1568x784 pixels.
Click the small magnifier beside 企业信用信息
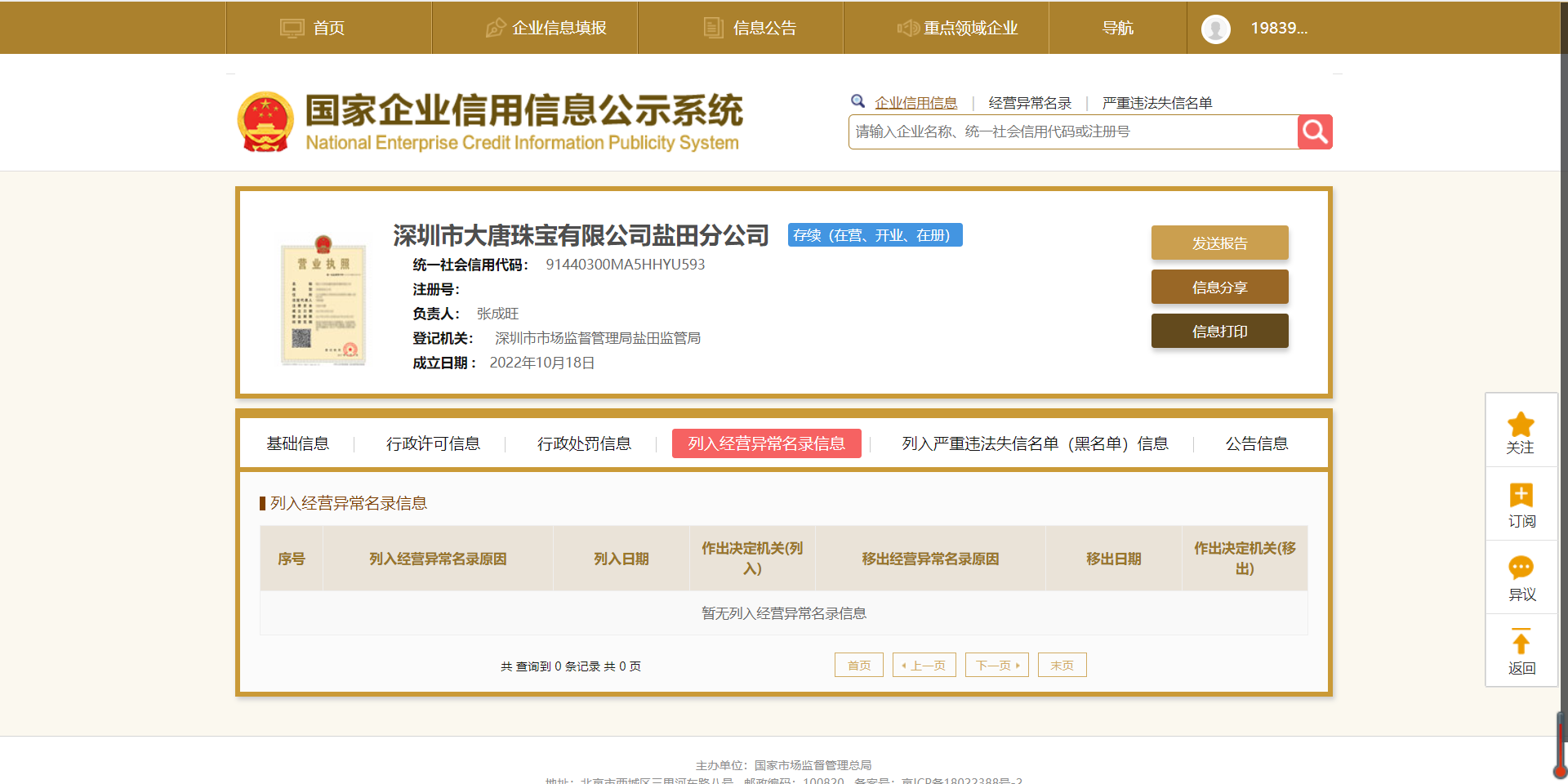click(x=857, y=101)
